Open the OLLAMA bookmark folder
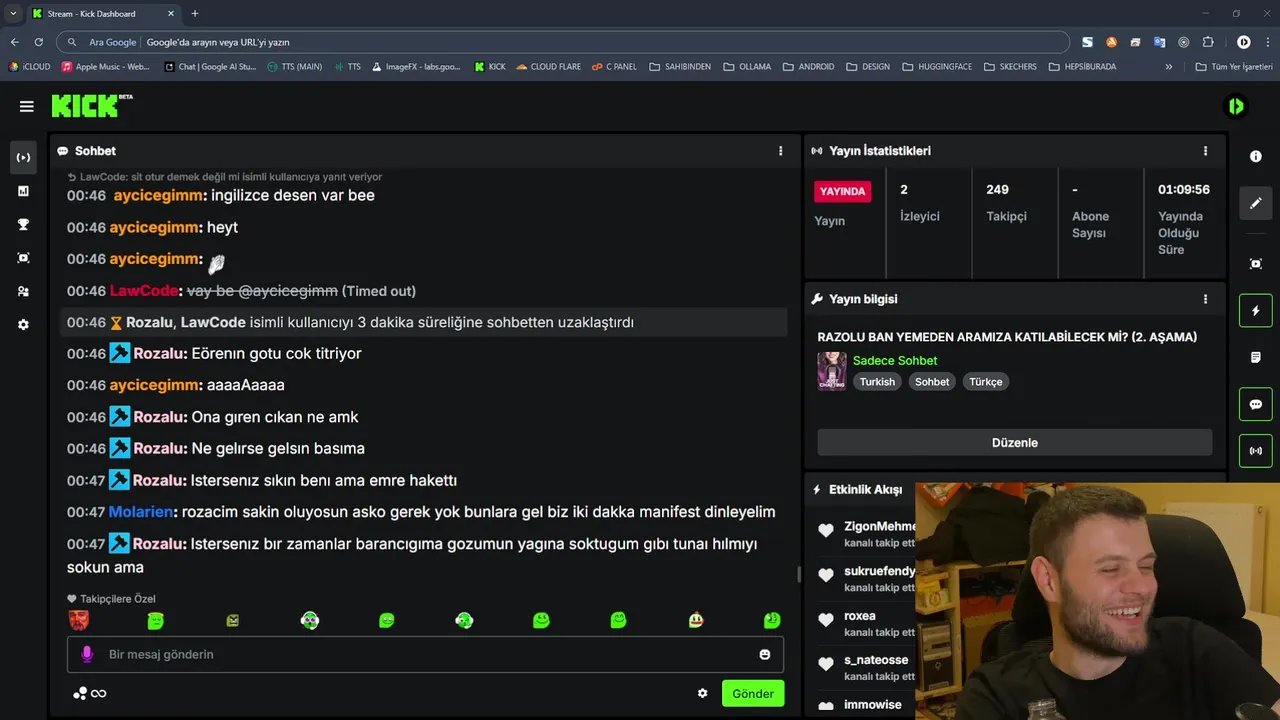The width and height of the screenshot is (1280, 720). click(747, 67)
